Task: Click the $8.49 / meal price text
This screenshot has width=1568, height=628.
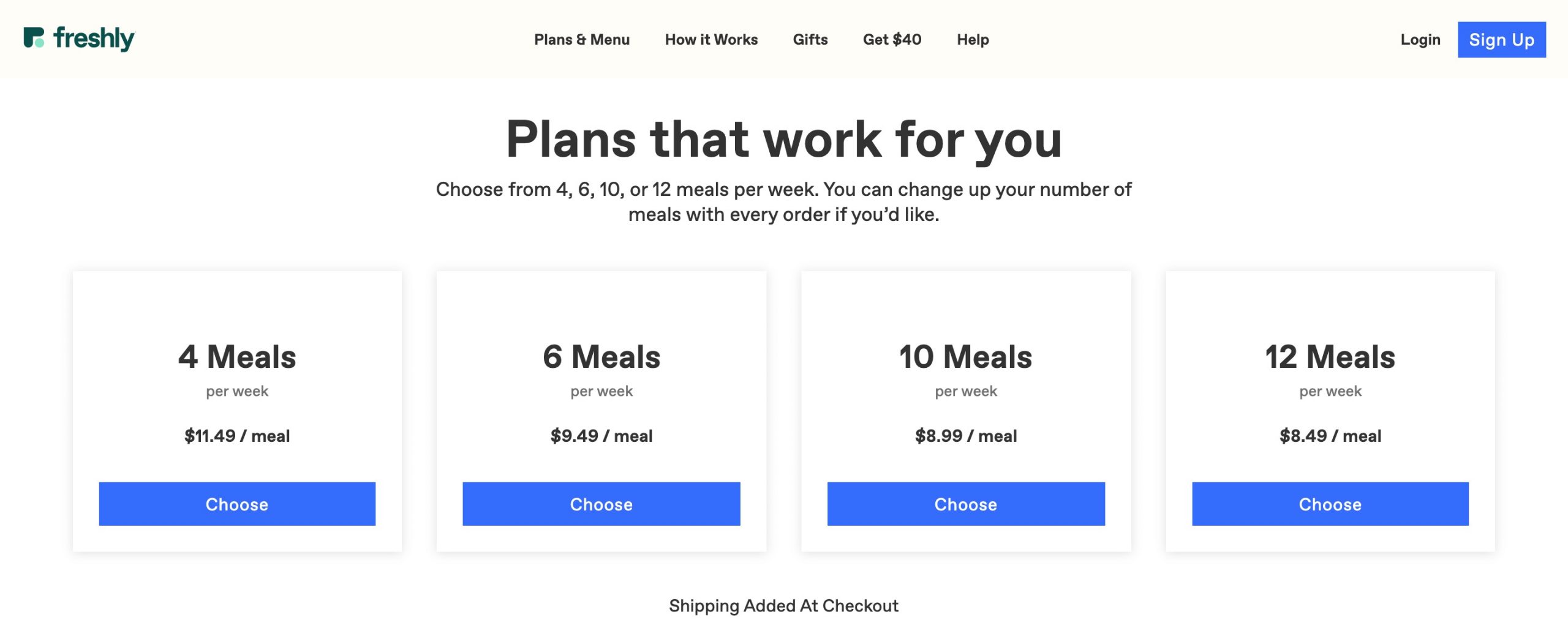Action: pyautogui.click(x=1330, y=436)
